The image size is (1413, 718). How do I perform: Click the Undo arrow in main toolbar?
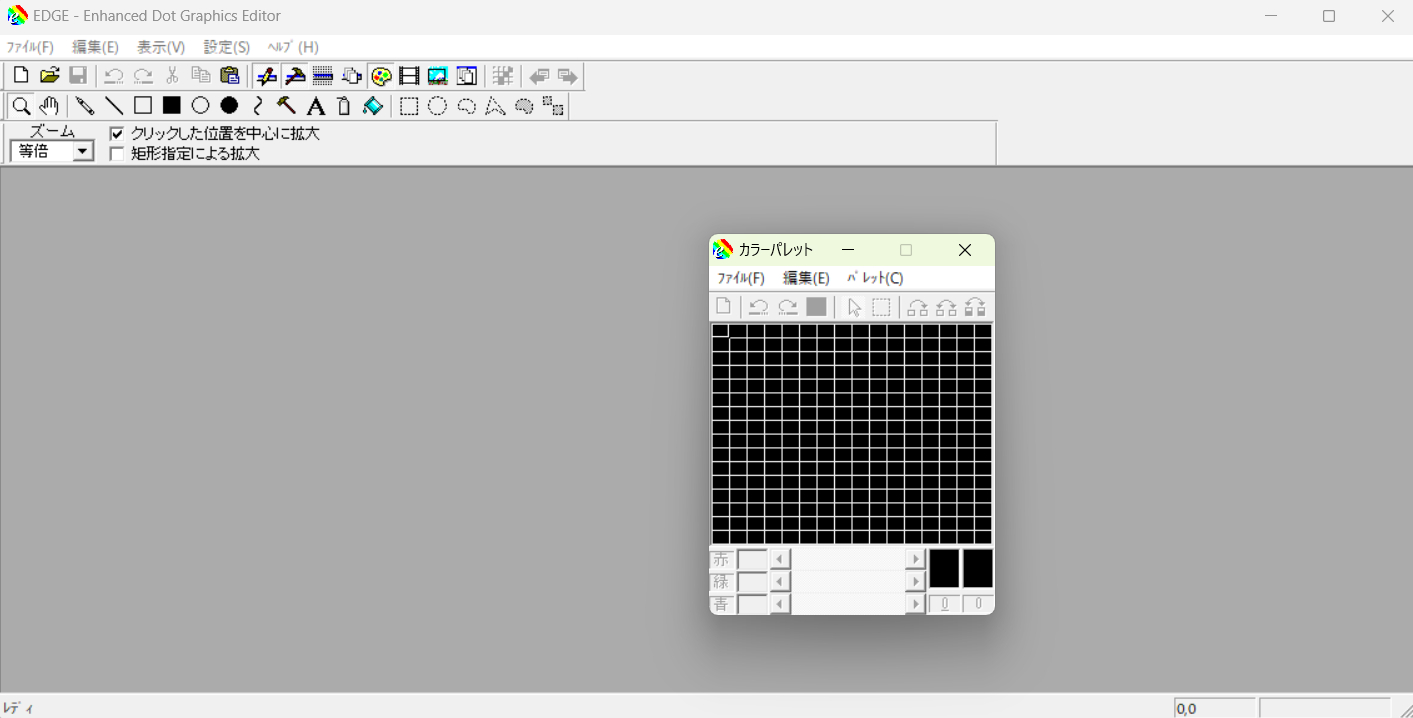pos(114,76)
